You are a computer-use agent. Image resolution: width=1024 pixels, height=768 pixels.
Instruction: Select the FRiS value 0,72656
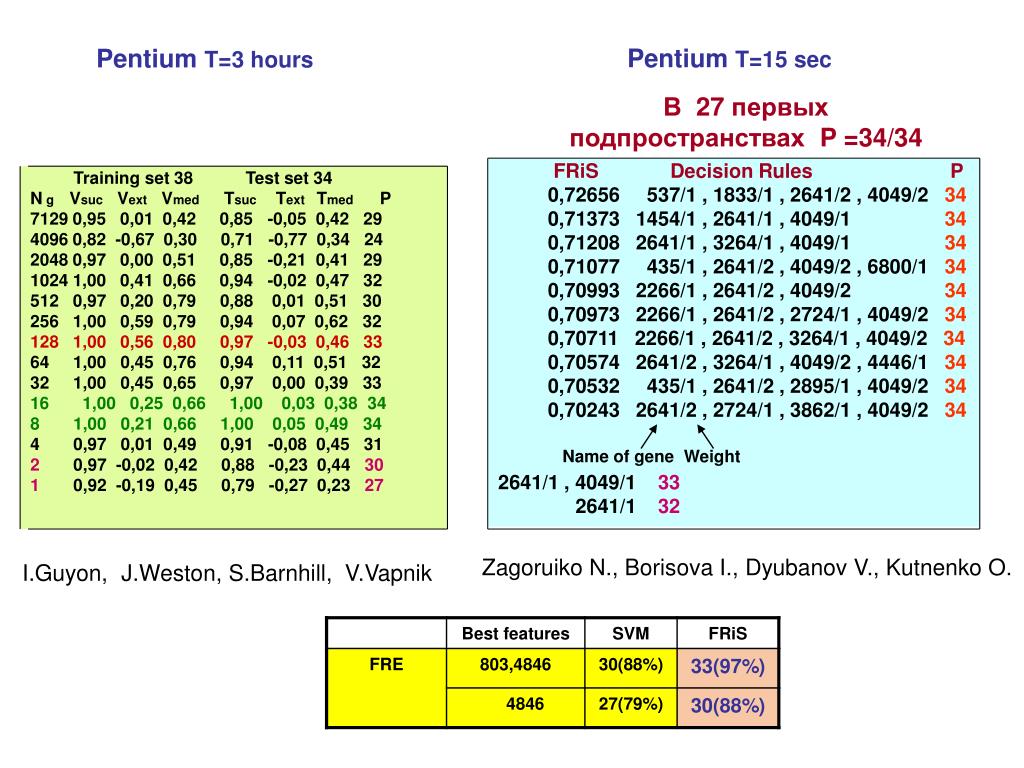click(x=583, y=195)
